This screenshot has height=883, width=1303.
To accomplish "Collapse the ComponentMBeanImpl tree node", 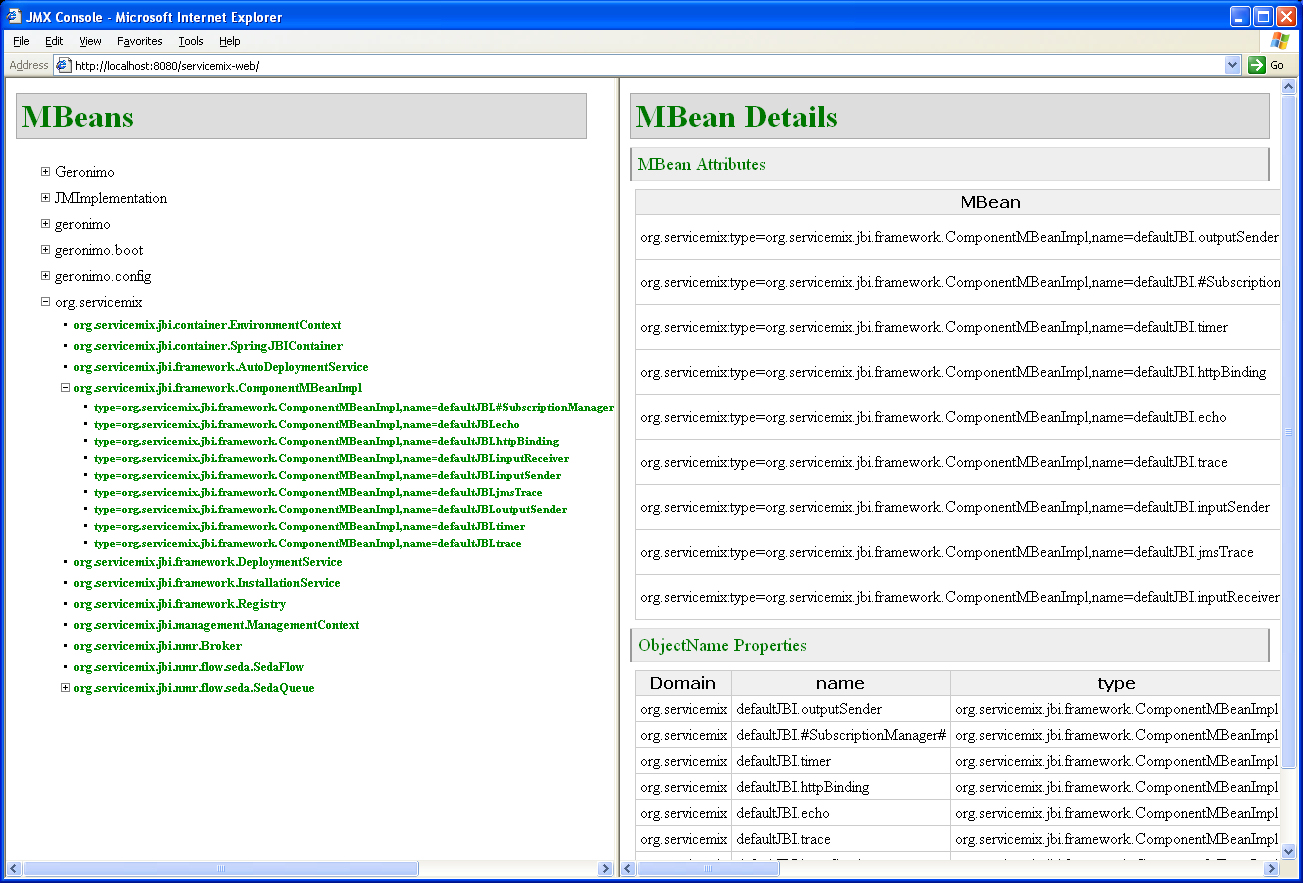I will coord(66,388).
